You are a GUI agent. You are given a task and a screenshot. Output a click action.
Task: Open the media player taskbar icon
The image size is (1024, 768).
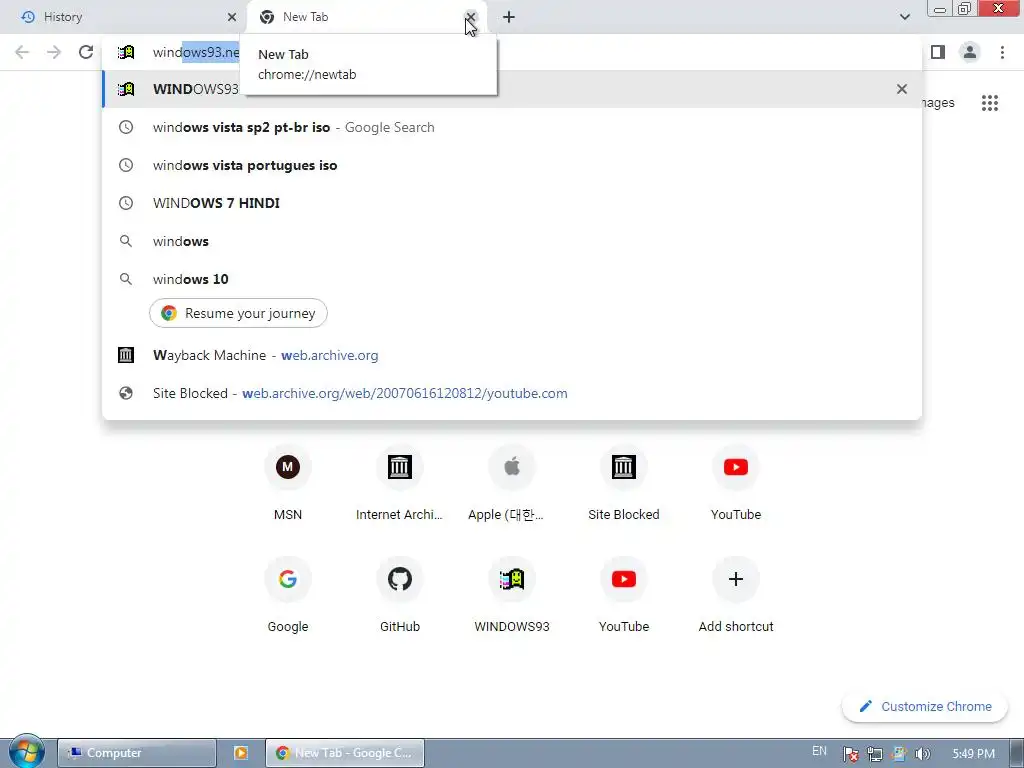coord(240,753)
